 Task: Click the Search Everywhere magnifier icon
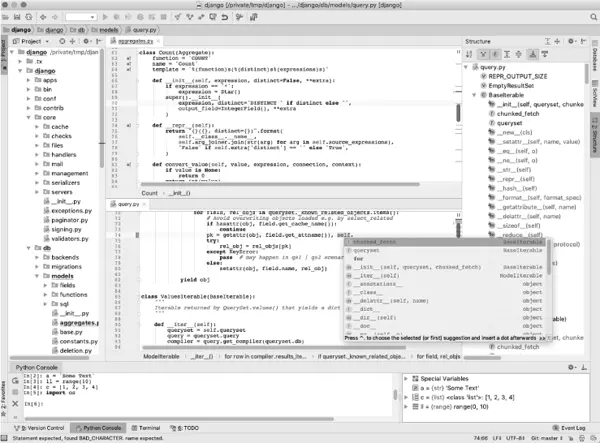point(593,17)
